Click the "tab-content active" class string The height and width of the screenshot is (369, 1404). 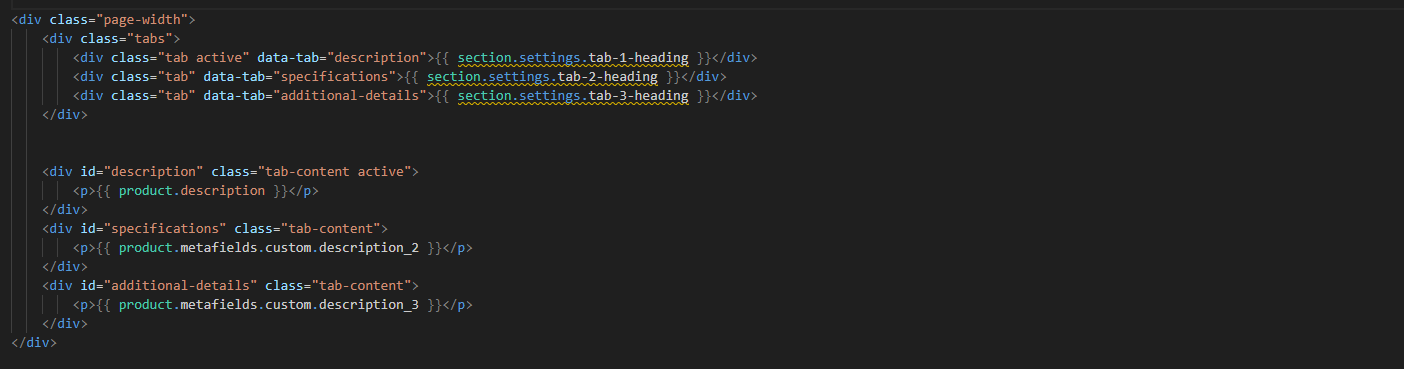tap(334, 172)
